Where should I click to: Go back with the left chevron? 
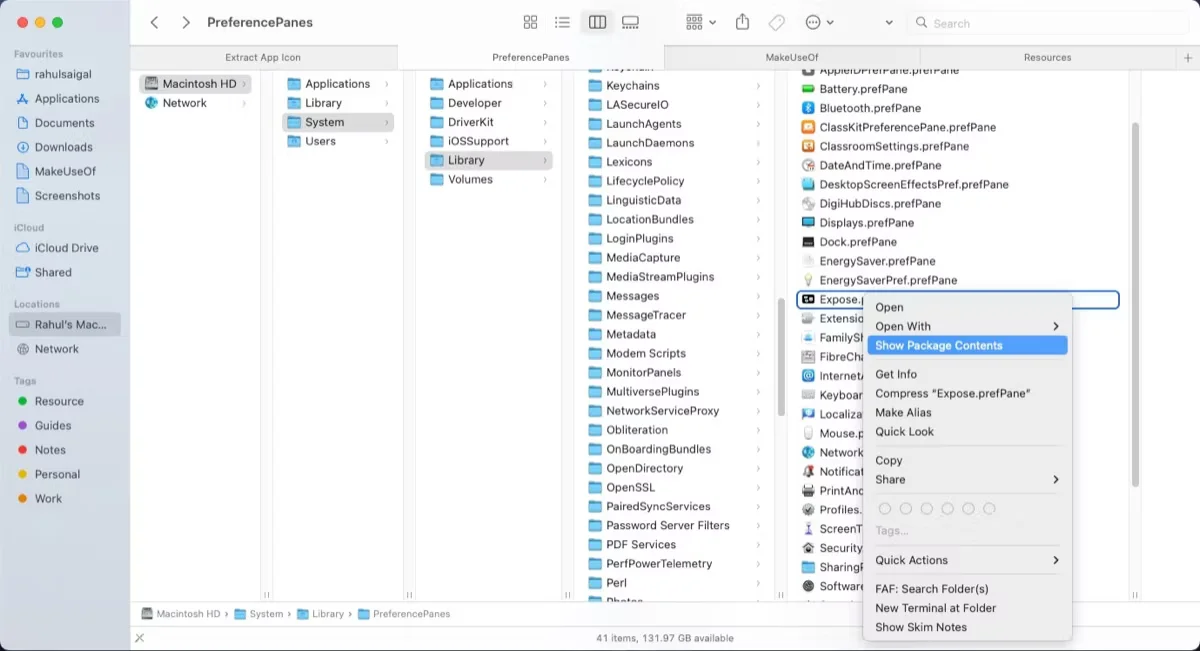(154, 22)
